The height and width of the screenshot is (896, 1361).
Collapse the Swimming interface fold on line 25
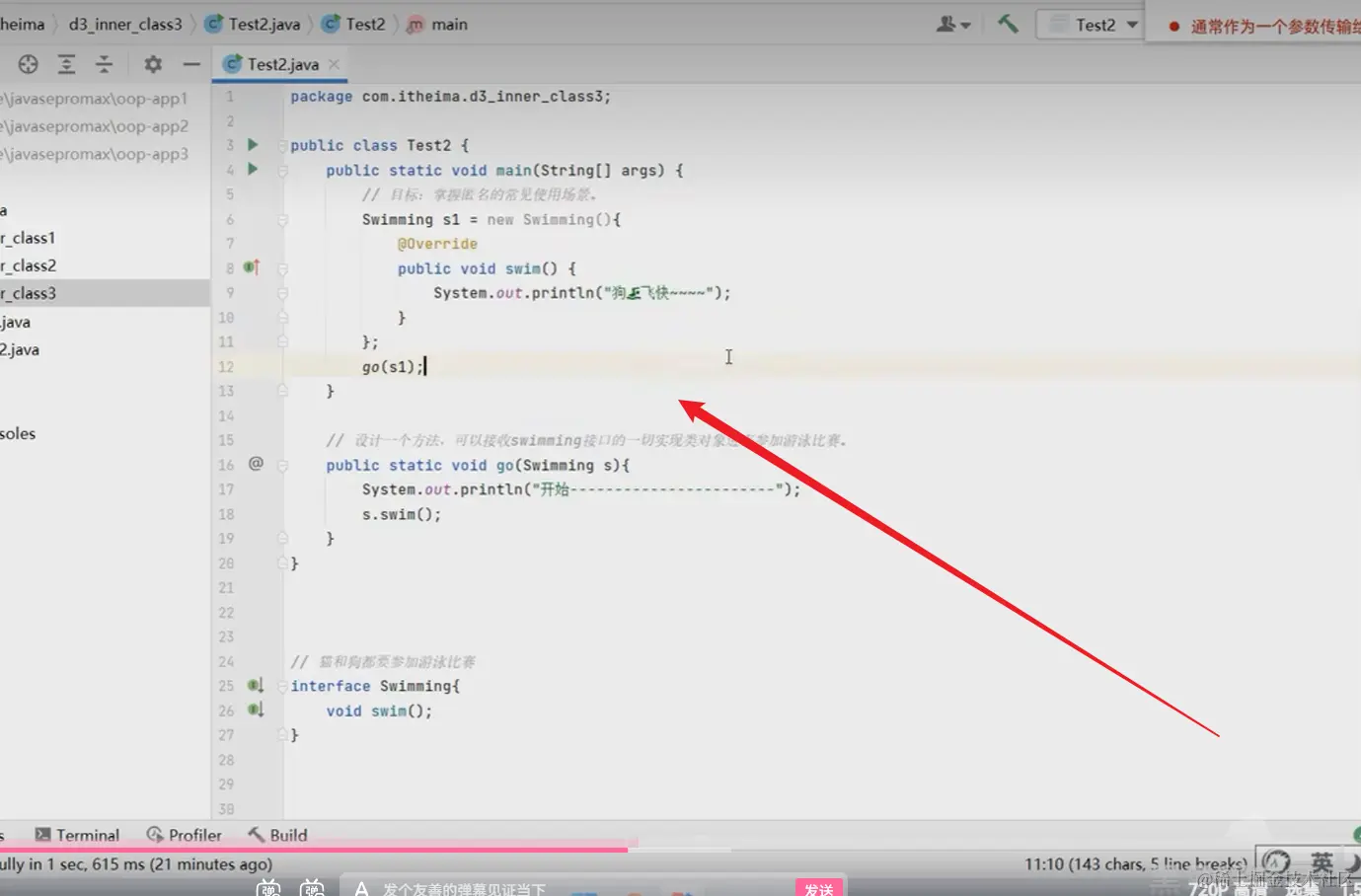tap(283, 686)
